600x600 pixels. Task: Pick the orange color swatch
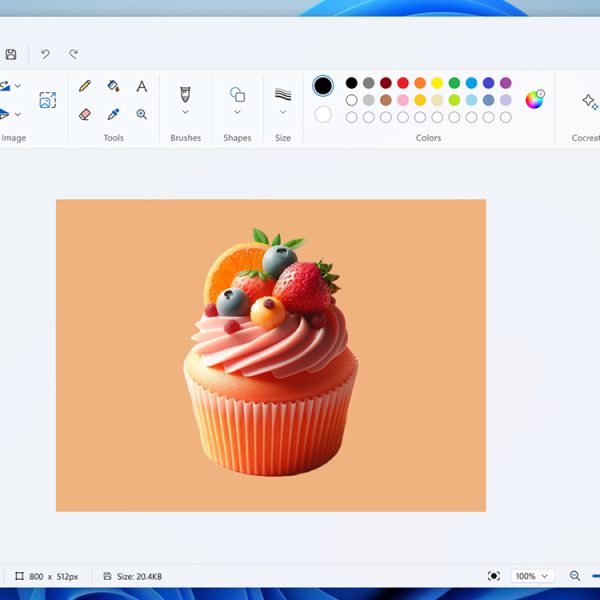[420, 83]
